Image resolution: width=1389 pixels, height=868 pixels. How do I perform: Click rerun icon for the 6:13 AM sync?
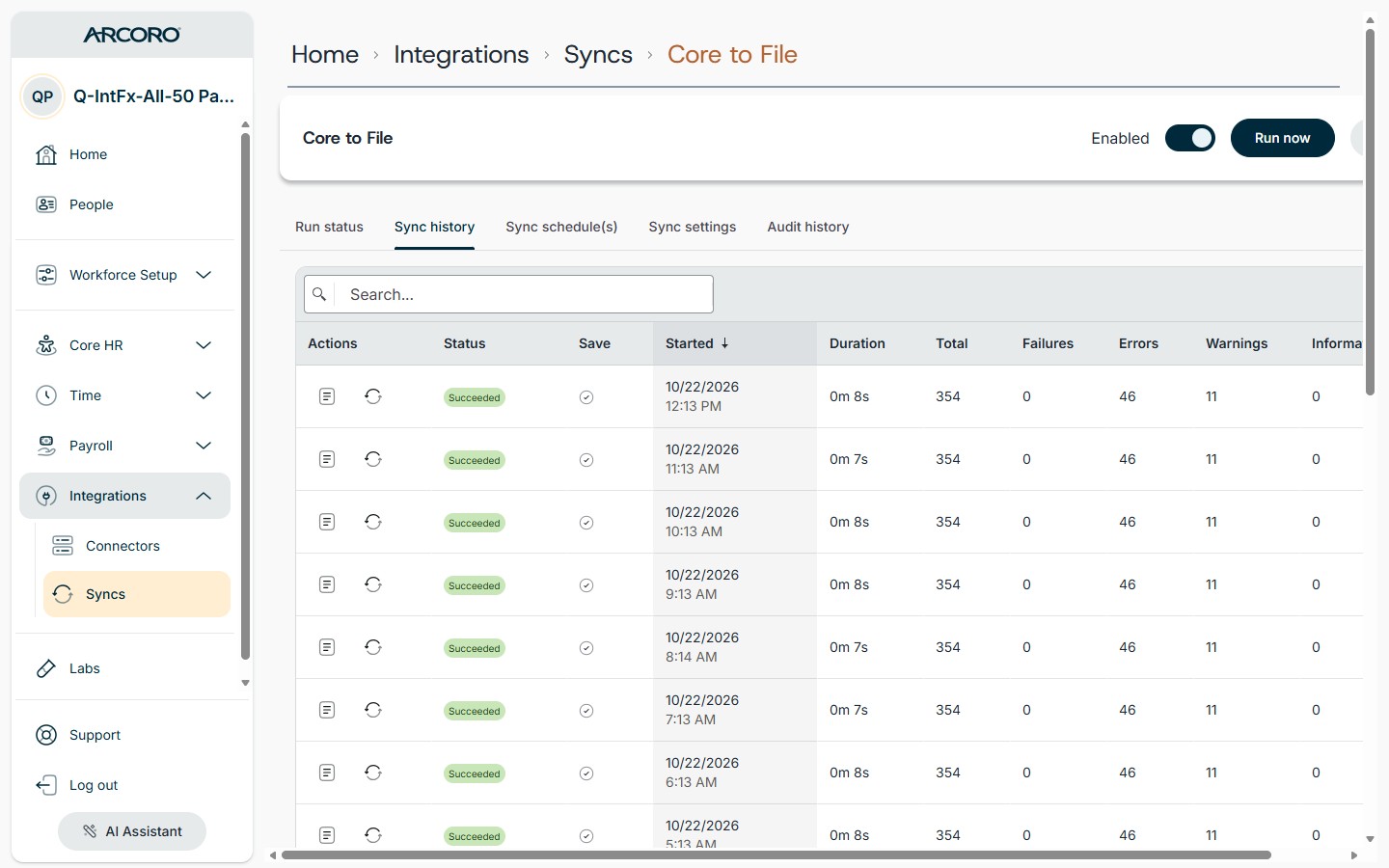point(373,773)
